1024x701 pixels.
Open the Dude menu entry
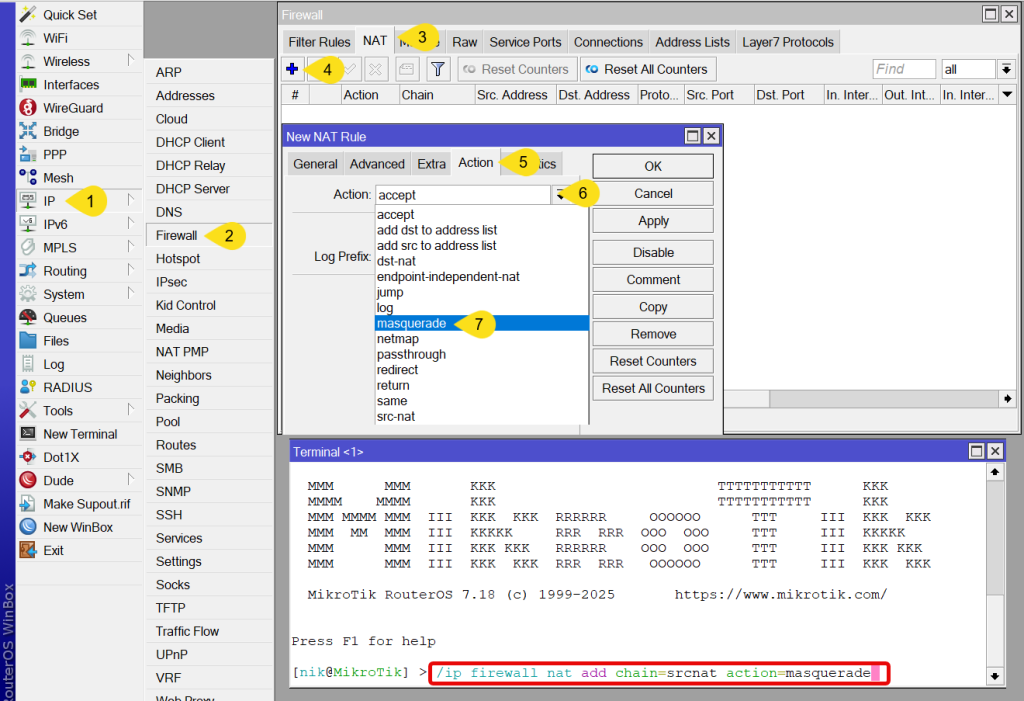pos(58,481)
